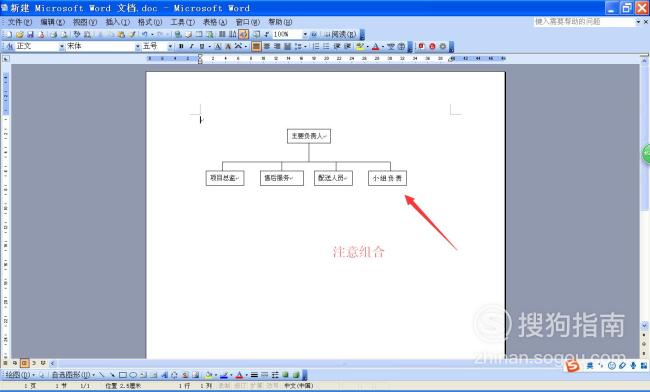
Task: Open the 表格 menu
Action: [x=215, y=22]
